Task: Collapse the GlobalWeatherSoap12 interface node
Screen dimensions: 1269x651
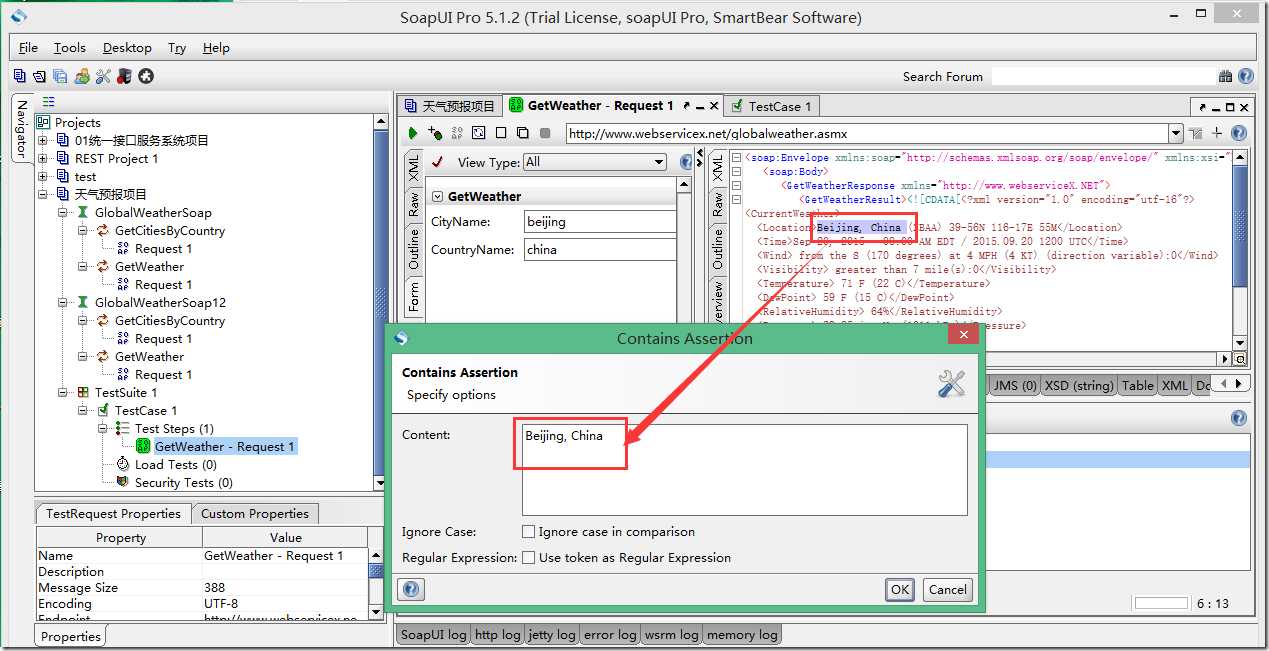Action: pos(63,303)
